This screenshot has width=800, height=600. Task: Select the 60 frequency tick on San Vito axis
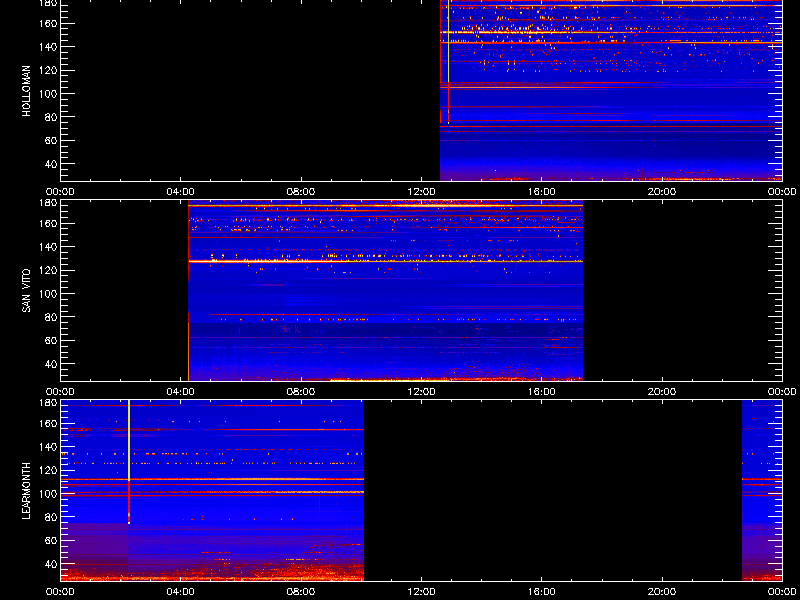point(52,340)
